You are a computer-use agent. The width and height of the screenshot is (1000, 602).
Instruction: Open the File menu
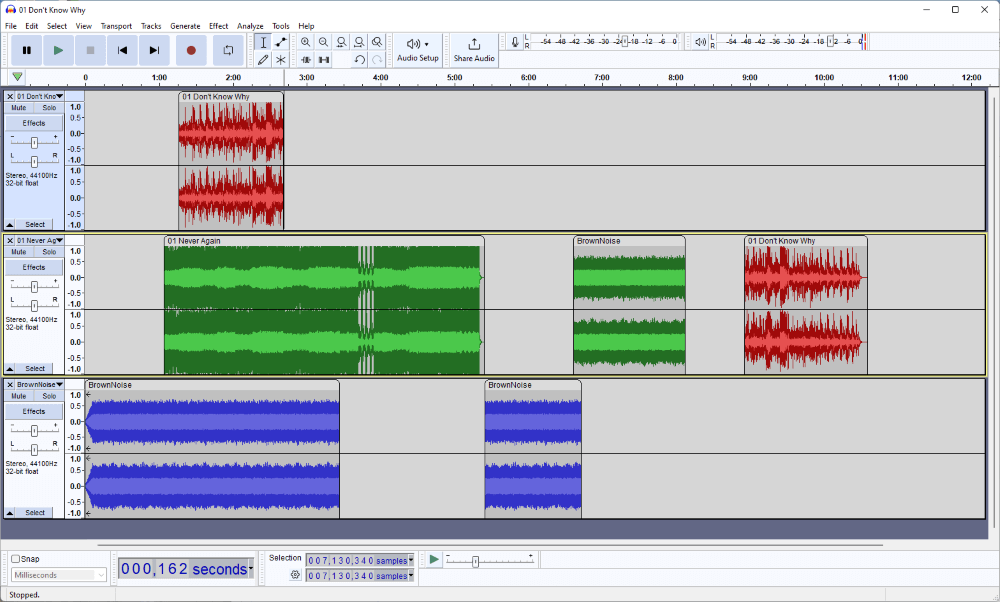(11, 26)
